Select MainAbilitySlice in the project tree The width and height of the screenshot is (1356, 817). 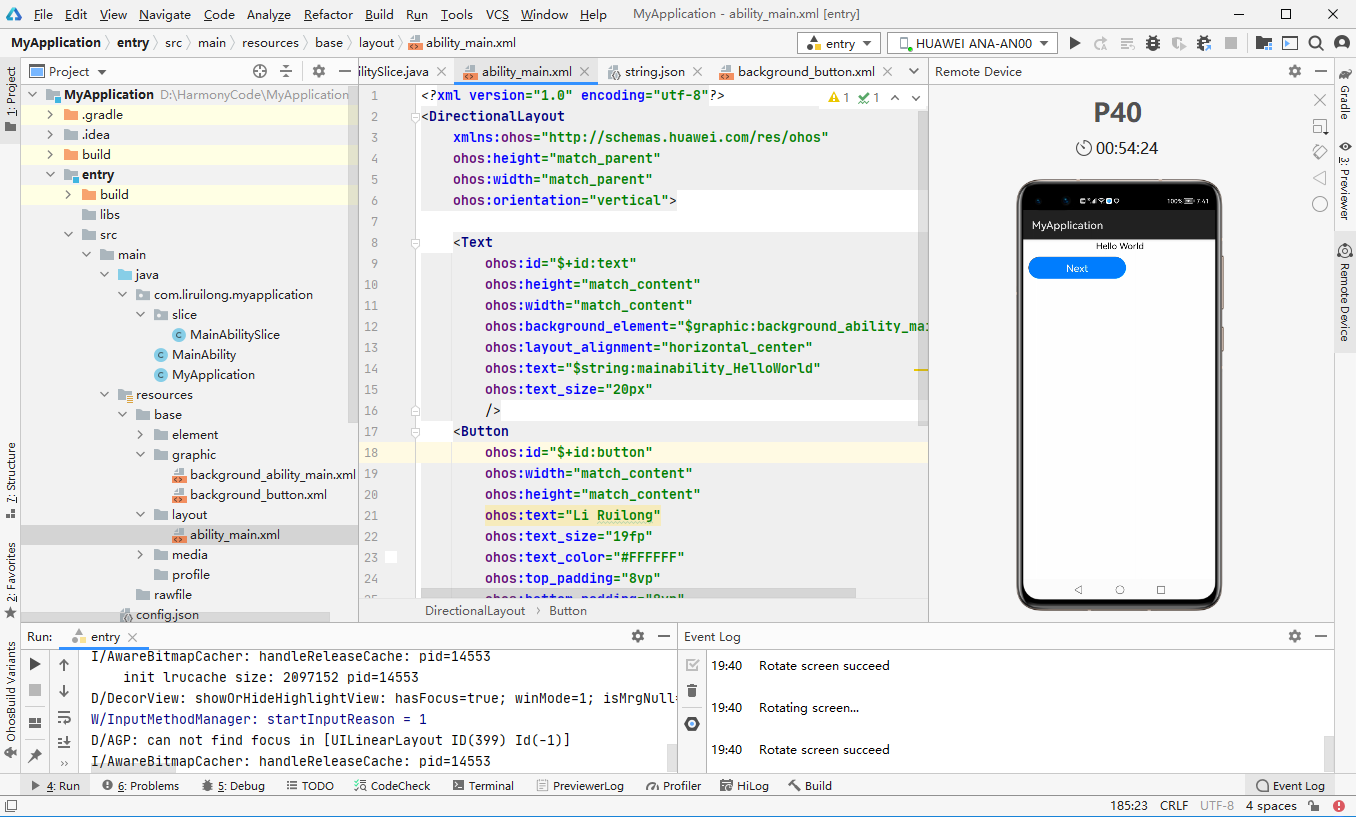[235, 335]
